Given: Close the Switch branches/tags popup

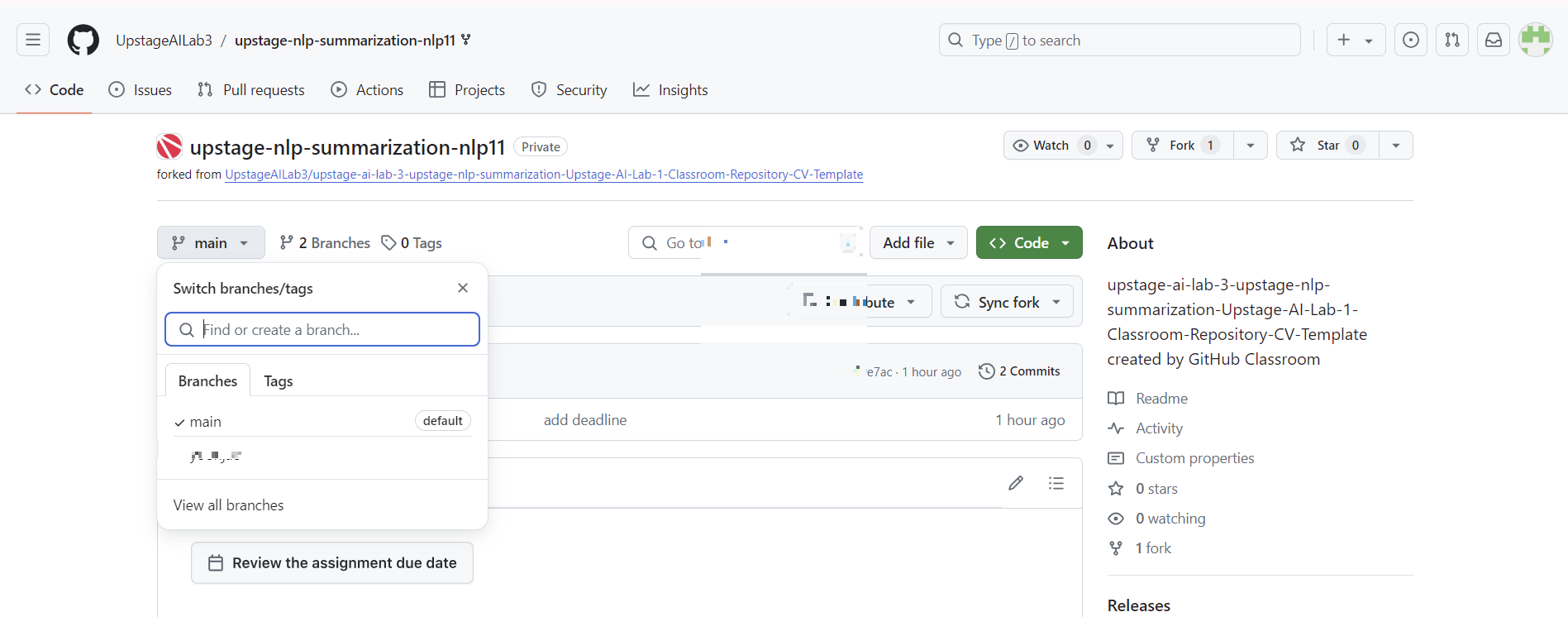Looking at the screenshot, I should [x=463, y=288].
